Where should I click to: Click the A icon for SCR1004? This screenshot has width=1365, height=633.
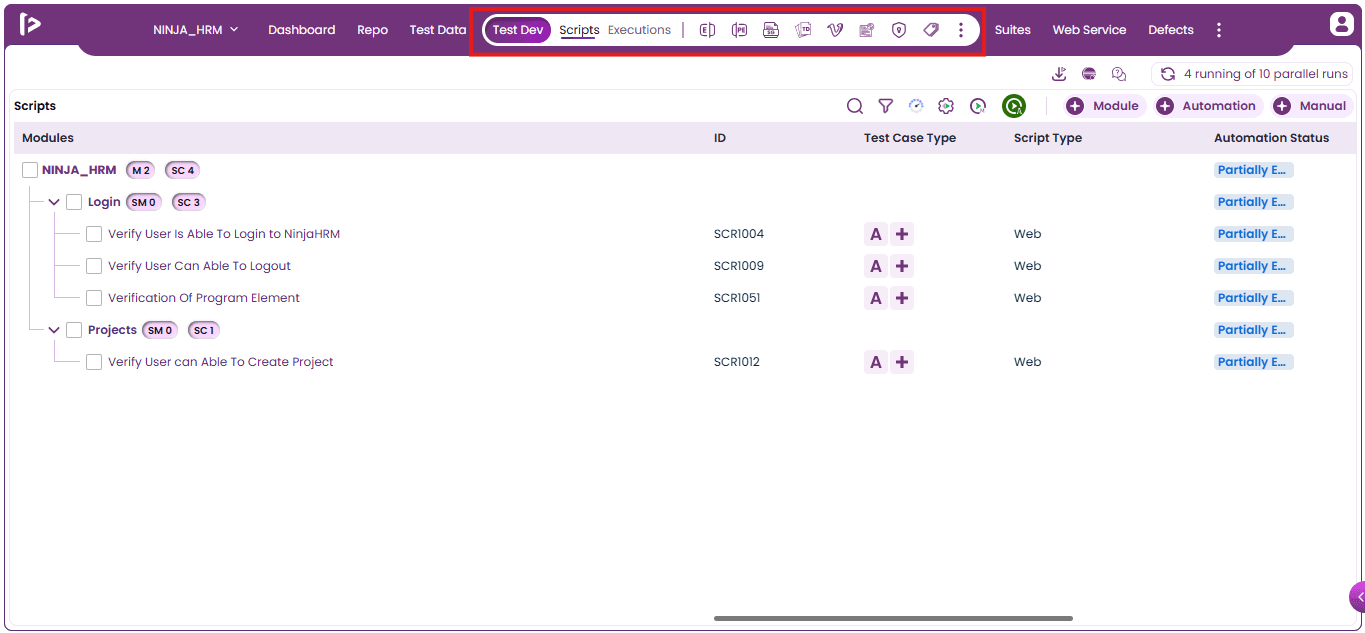(876, 234)
